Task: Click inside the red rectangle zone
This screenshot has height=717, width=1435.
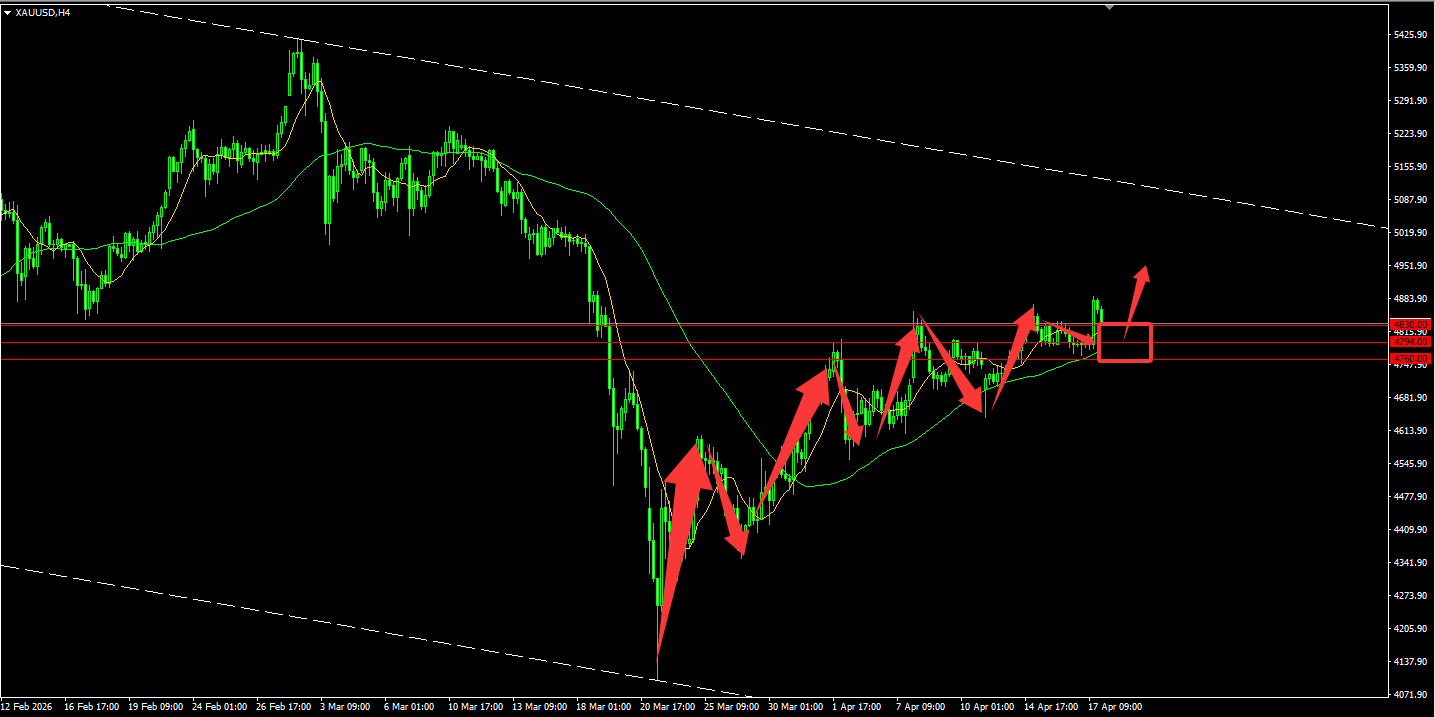Action: tap(1125, 343)
